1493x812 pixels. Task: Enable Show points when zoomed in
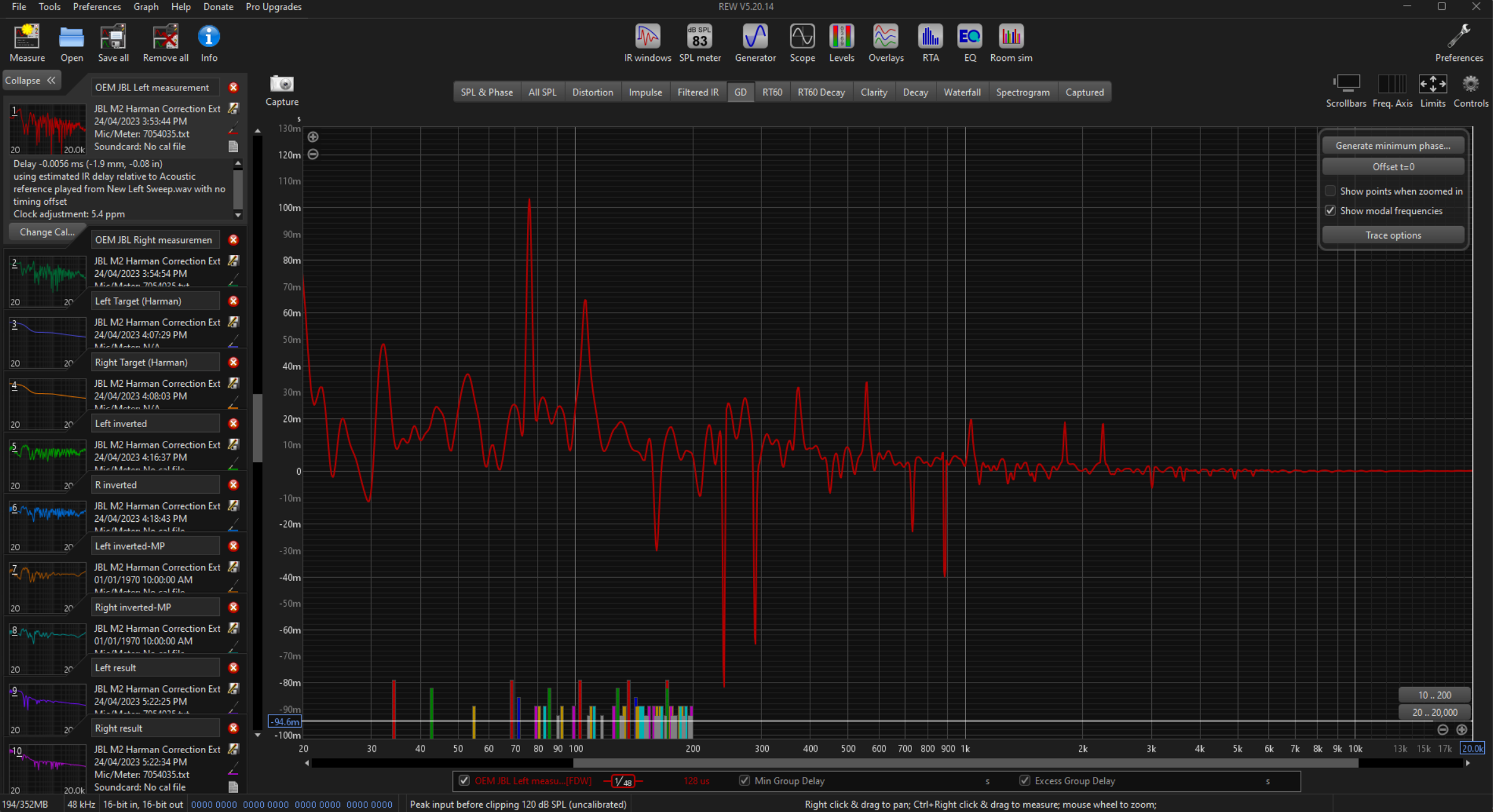click(1330, 190)
